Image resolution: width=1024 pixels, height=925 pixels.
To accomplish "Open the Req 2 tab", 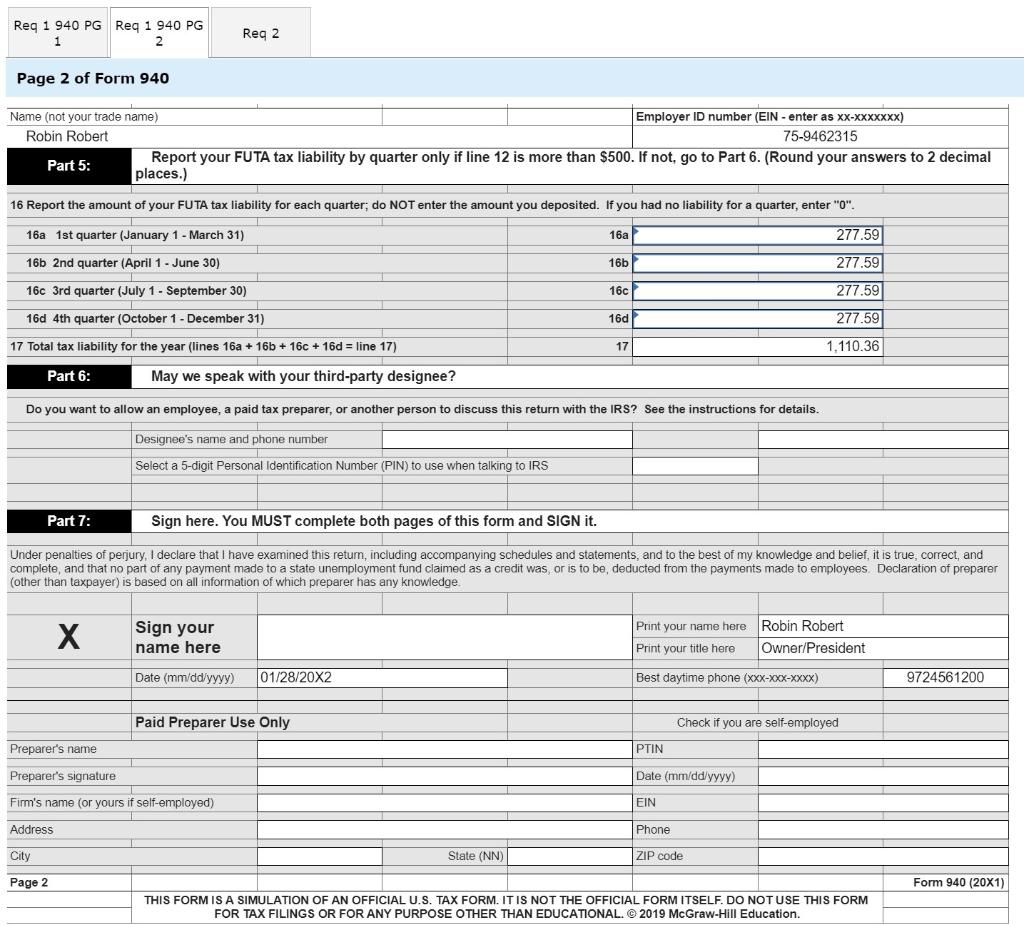I will click(260, 31).
